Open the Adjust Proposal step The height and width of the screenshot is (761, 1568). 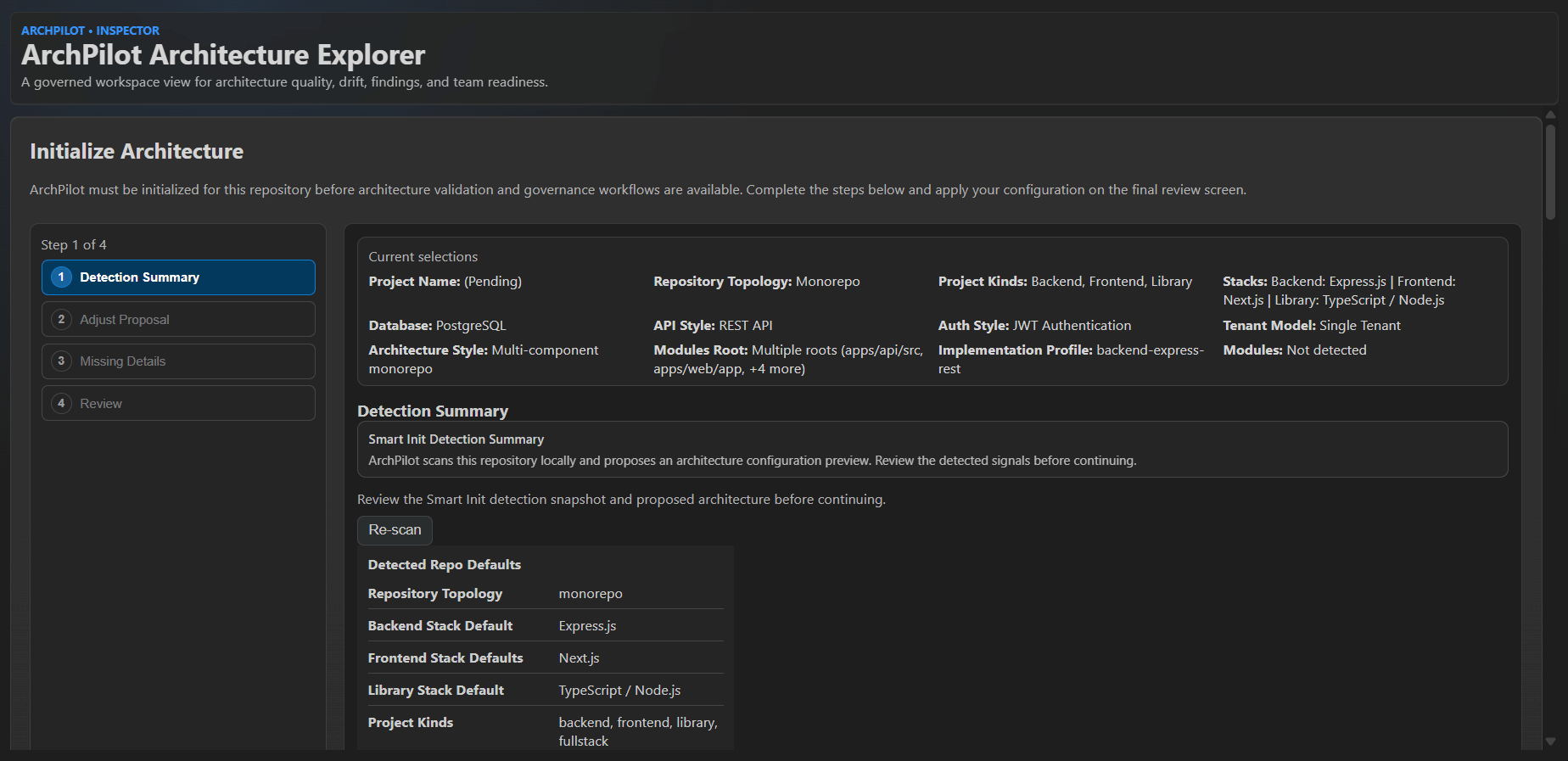click(178, 319)
